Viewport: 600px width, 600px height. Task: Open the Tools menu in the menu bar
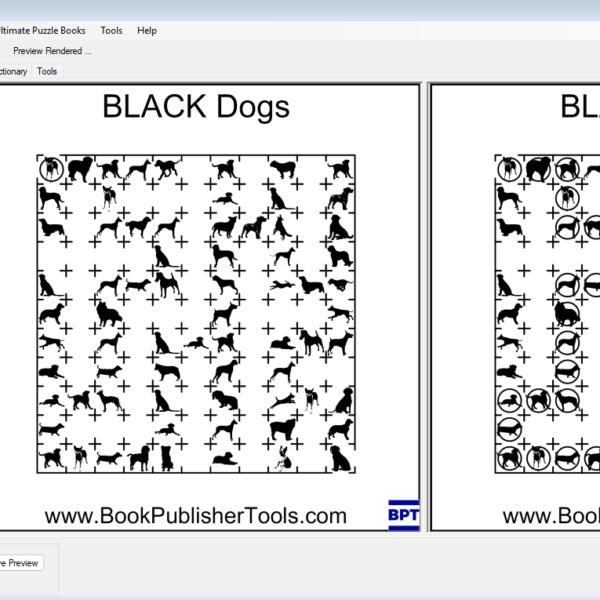coord(111,30)
